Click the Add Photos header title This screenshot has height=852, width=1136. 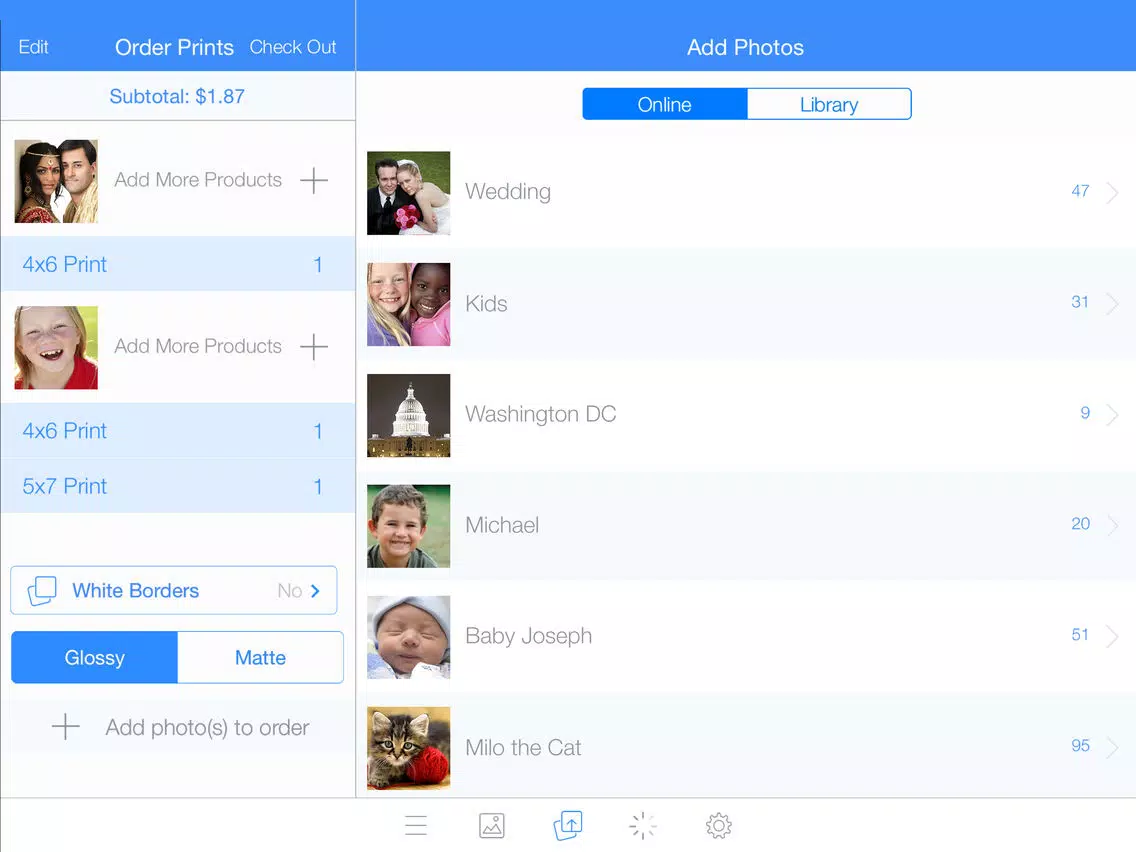pyautogui.click(x=746, y=47)
